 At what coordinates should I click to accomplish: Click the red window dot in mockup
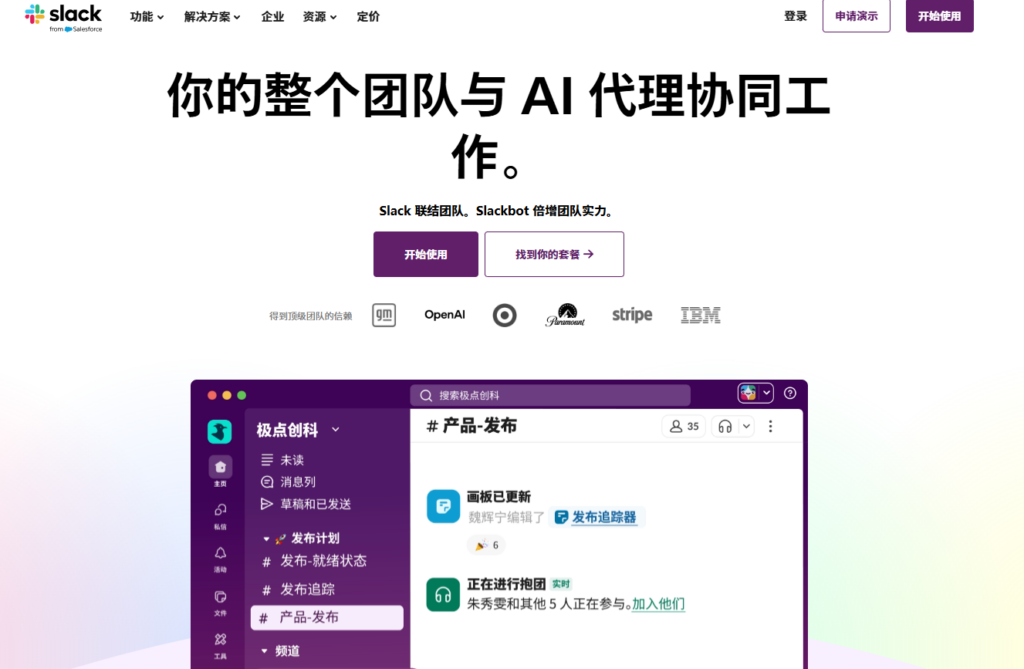tap(212, 395)
